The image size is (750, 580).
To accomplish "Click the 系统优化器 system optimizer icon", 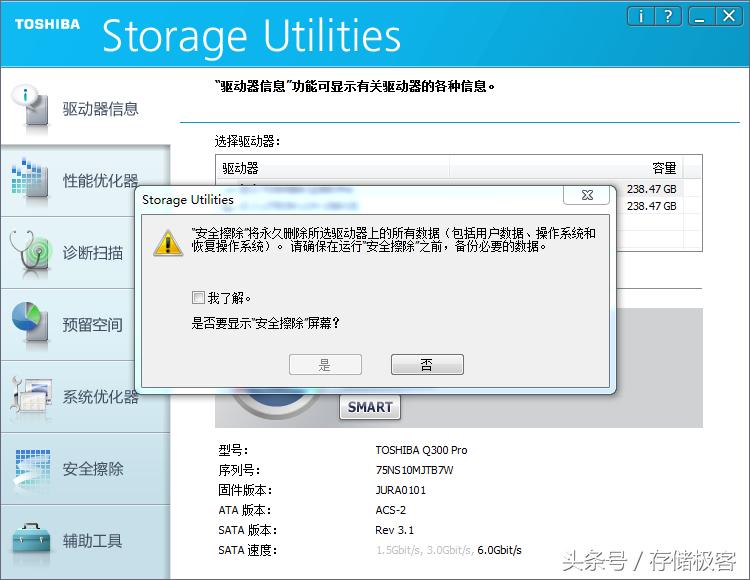I will pyautogui.click(x=29, y=396).
